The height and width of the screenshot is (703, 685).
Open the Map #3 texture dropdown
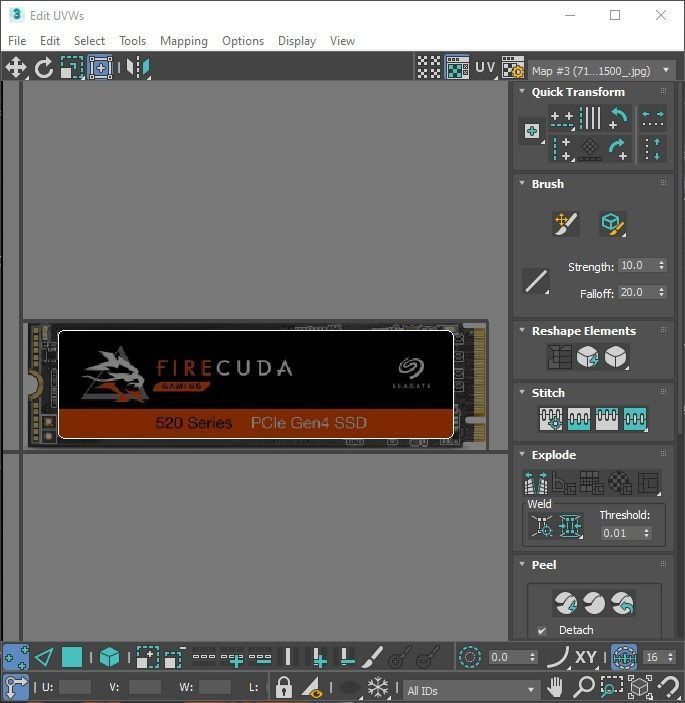602,71
